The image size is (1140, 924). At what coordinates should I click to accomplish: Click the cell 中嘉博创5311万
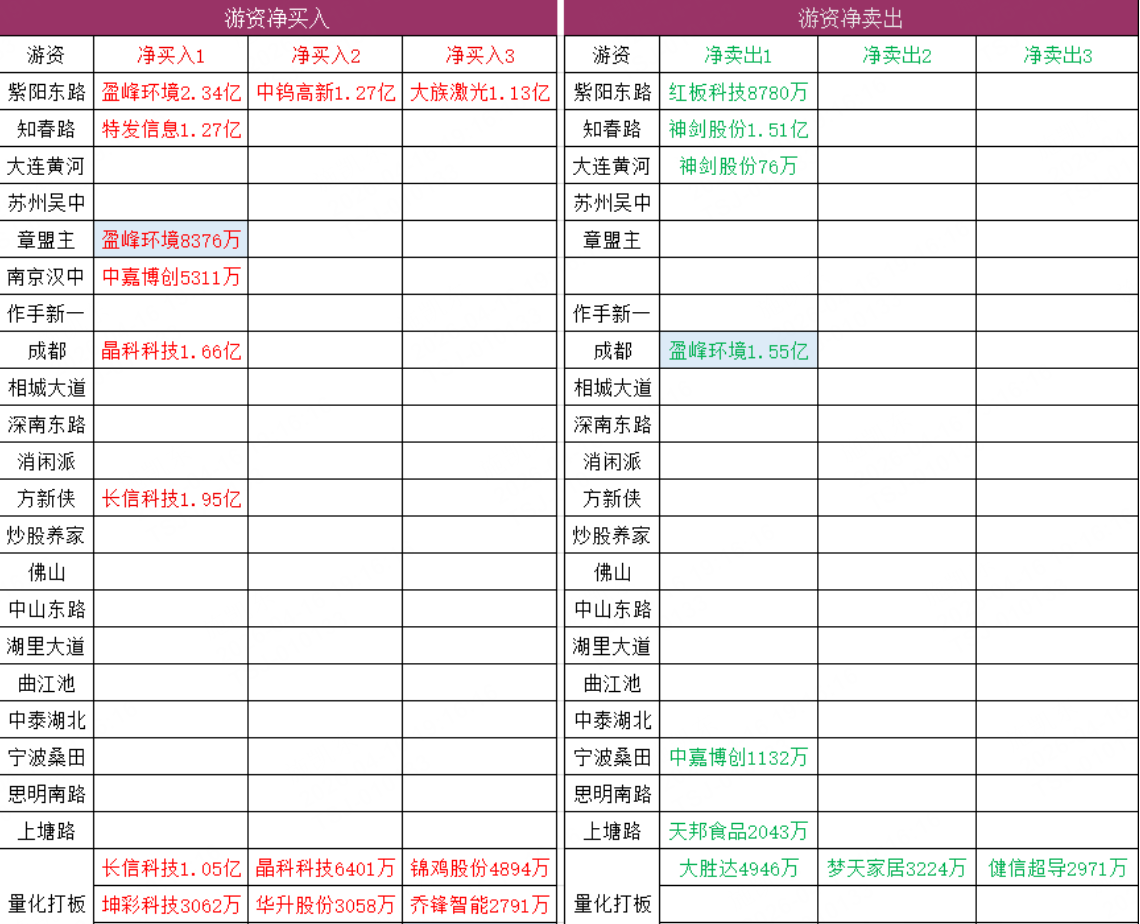(x=171, y=277)
